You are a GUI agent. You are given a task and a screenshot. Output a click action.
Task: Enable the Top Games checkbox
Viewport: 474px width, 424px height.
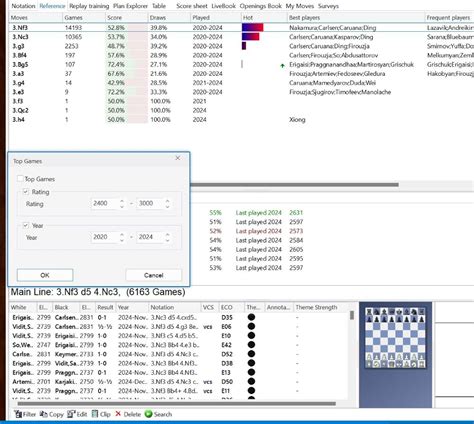coord(20,179)
